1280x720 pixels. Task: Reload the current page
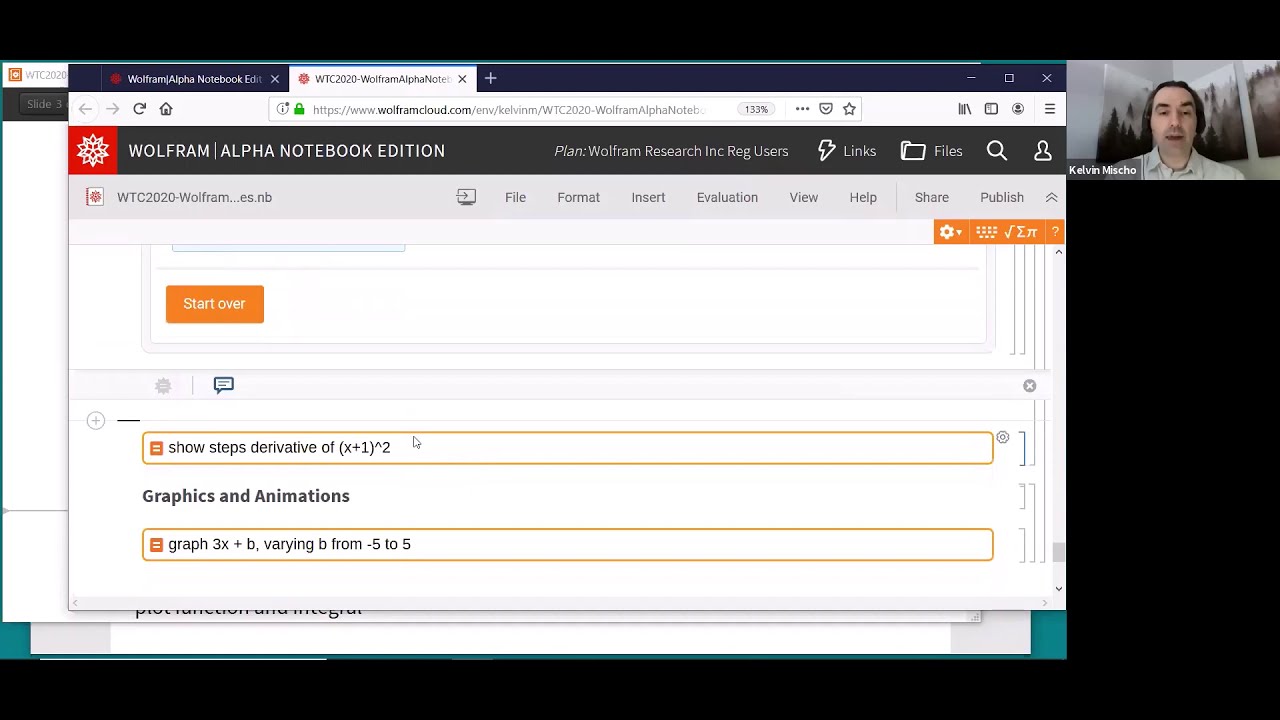[x=139, y=109]
